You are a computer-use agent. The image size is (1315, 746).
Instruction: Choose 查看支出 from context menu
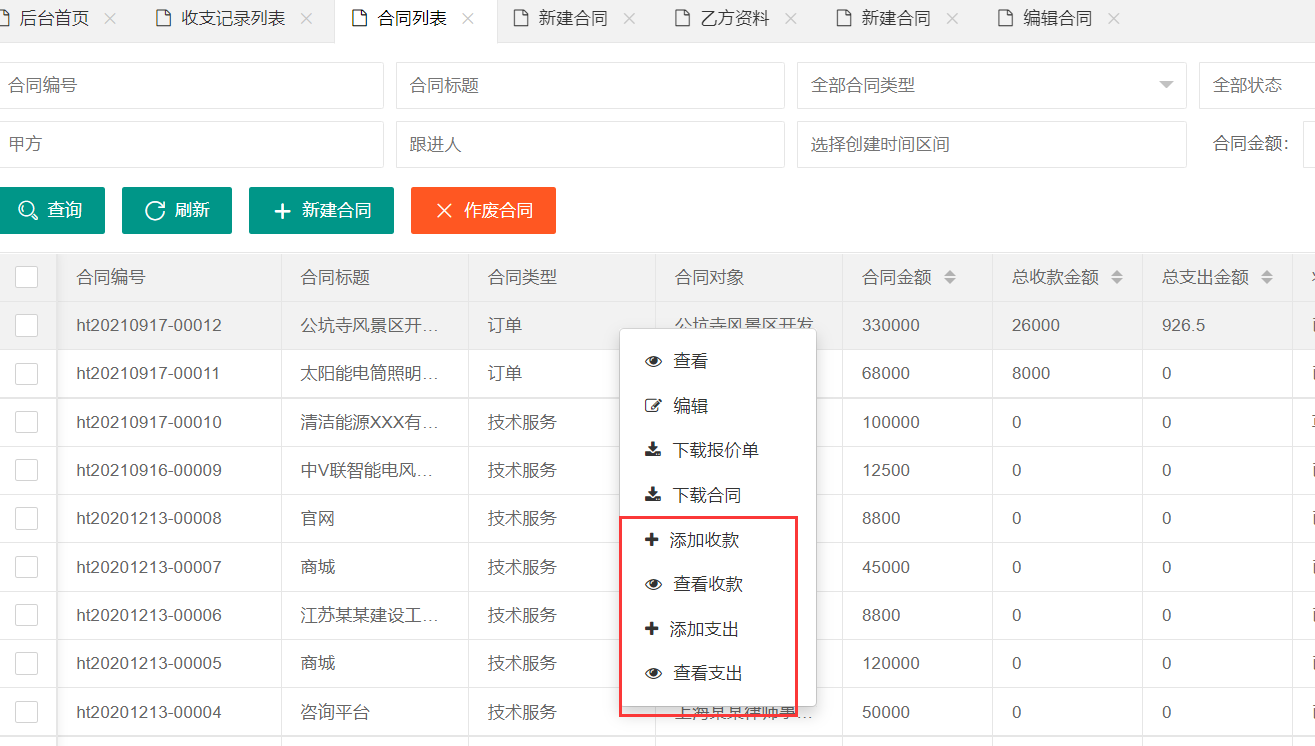(x=707, y=674)
